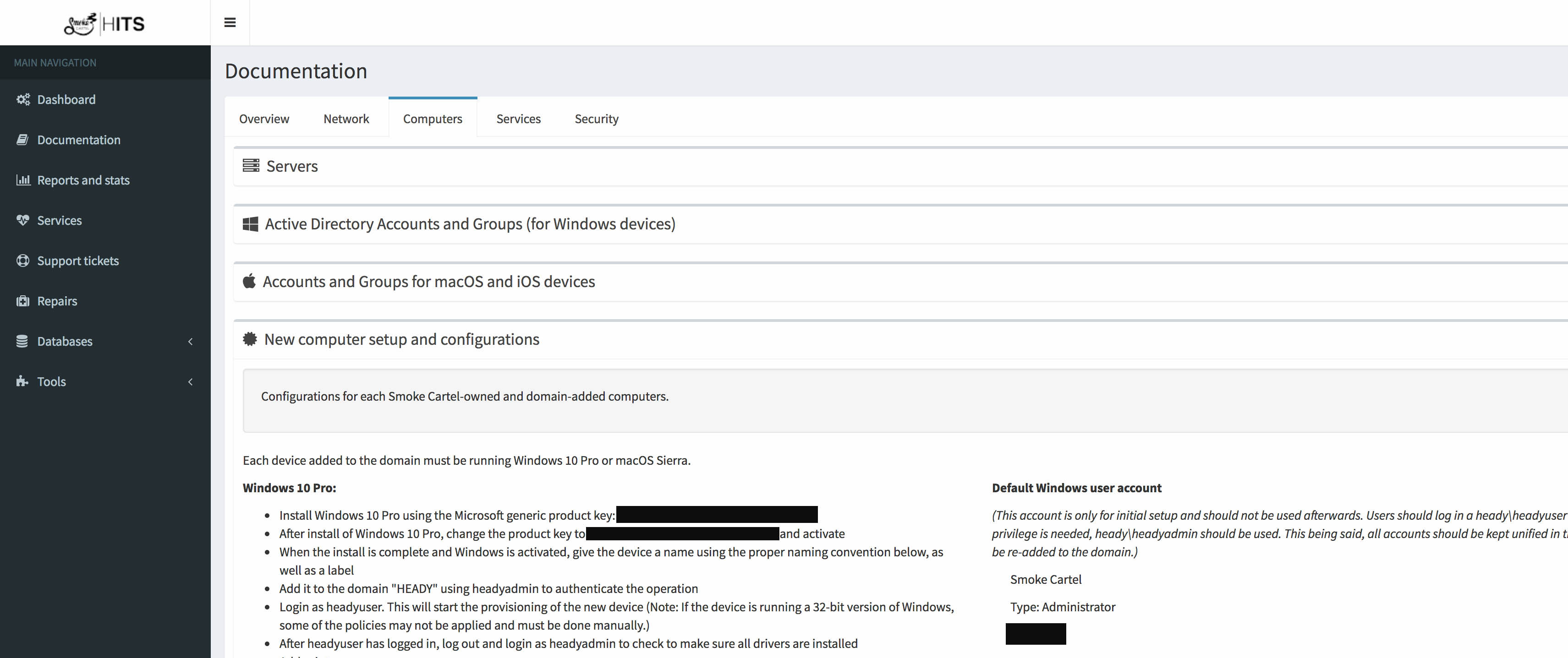The image size is (1568, 658).
Task: Click the Databases stack icon
Action: click(22, 341)
